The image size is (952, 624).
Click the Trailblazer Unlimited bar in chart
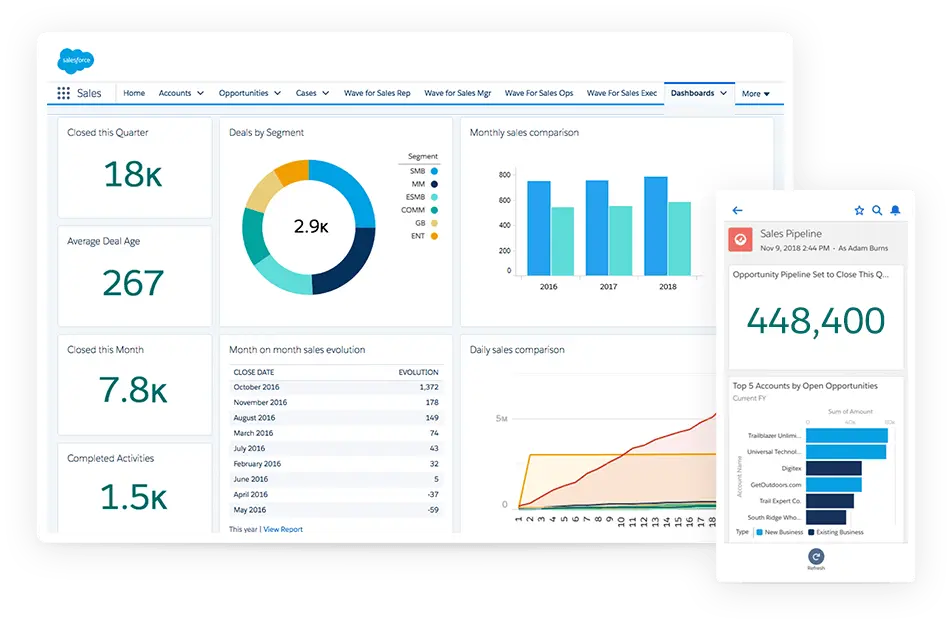click(x=846, y=435)
